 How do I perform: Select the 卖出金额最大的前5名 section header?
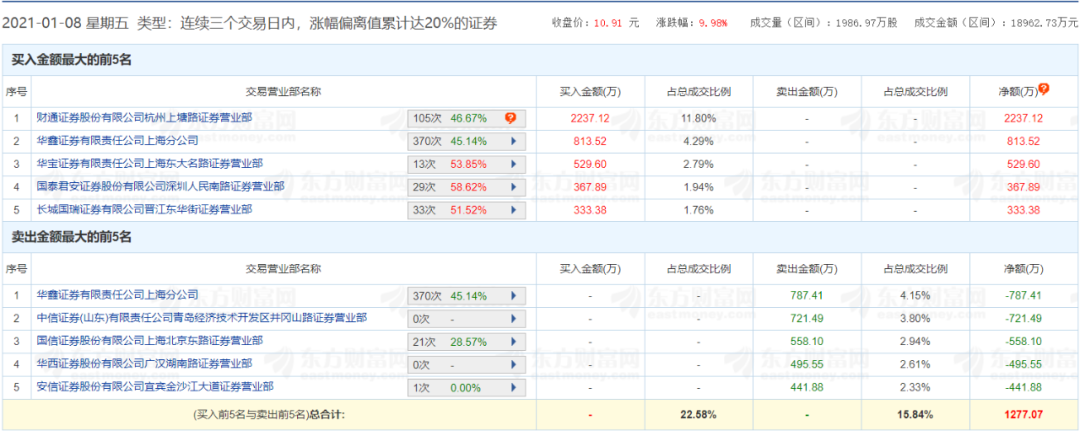tap(71, 238)
